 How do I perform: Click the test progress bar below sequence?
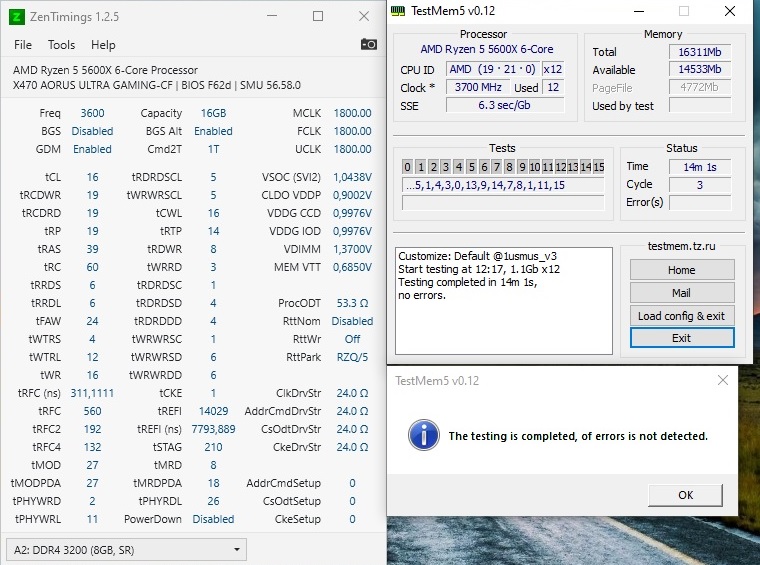click(x=503, y=203)
